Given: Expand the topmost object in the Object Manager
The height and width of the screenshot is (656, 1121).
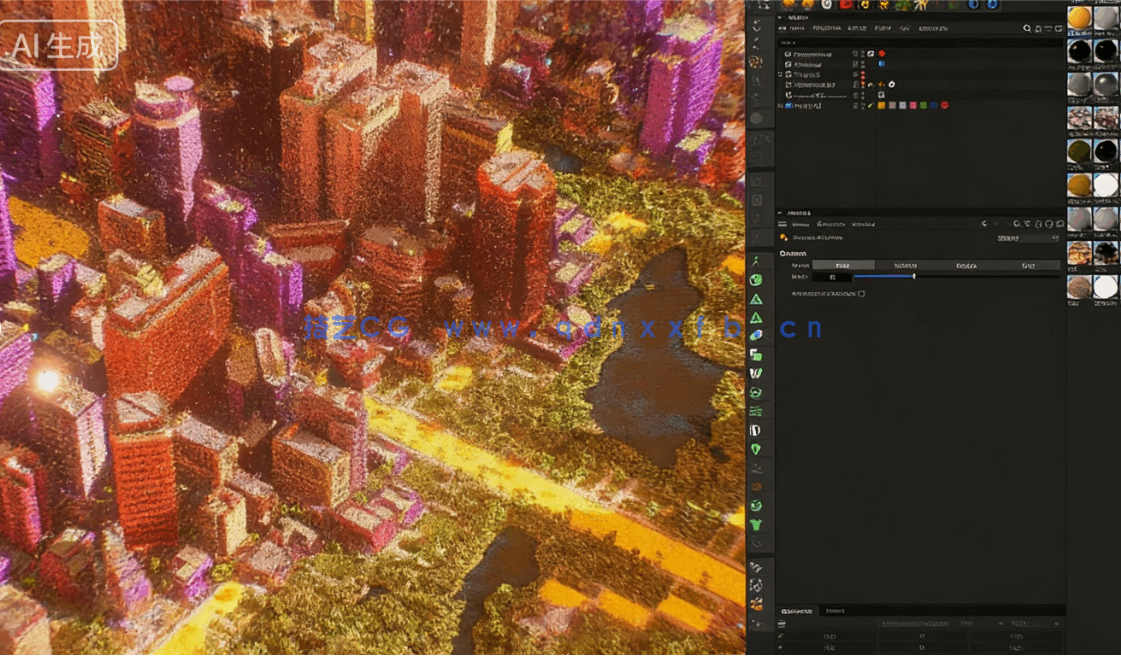Looking at the screenshot, I should [x=782, y=53].
